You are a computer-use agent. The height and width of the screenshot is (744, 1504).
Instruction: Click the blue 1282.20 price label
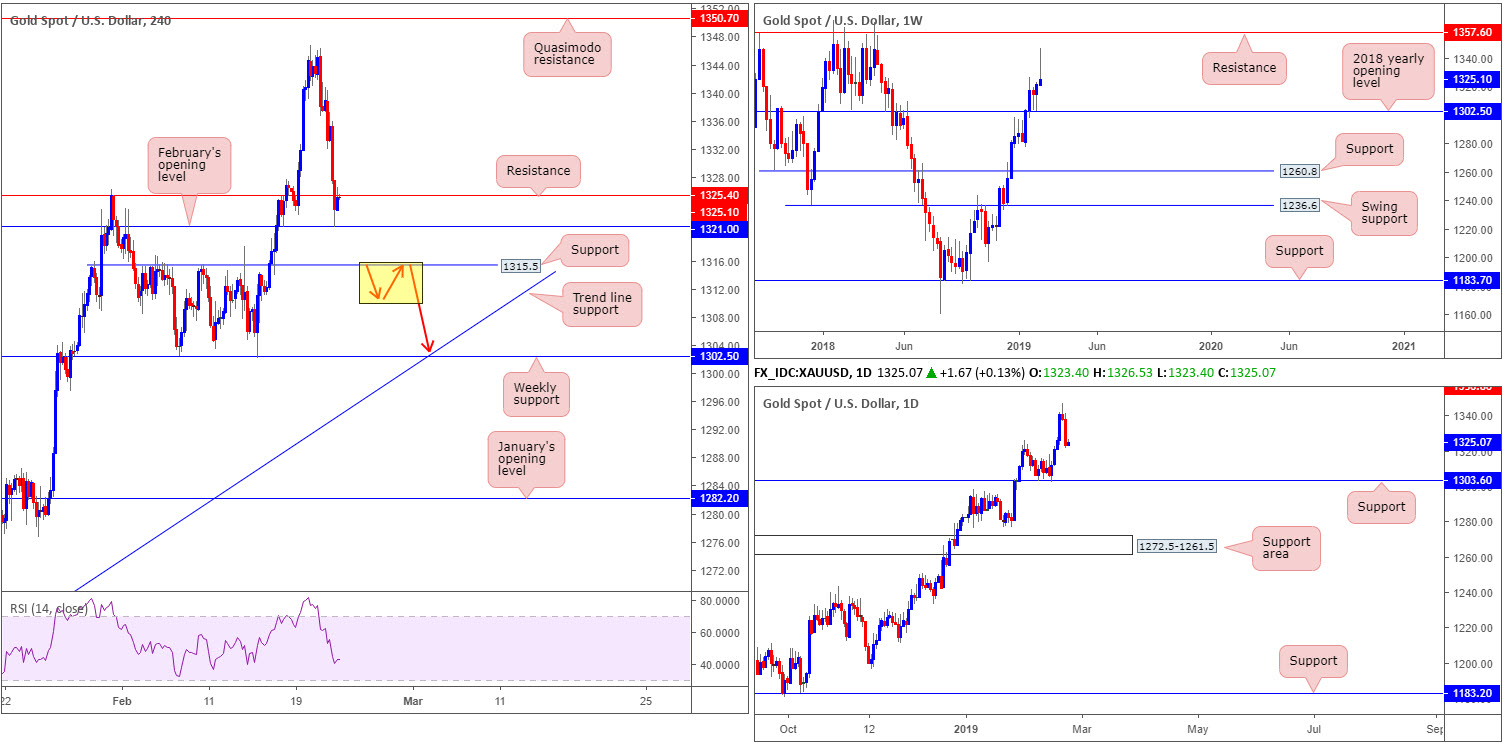click(x=720, y=498)
